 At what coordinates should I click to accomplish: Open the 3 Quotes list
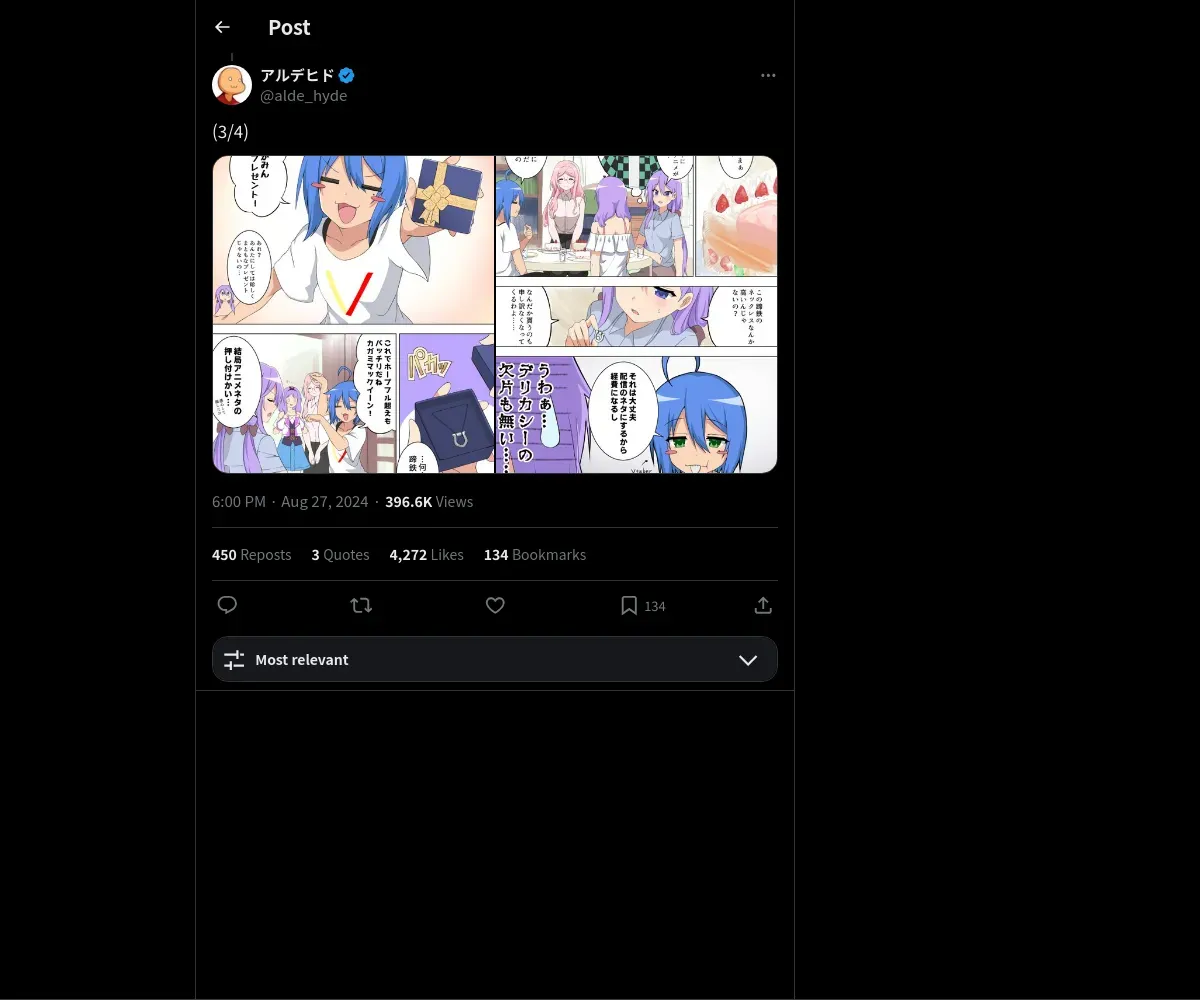341,554
